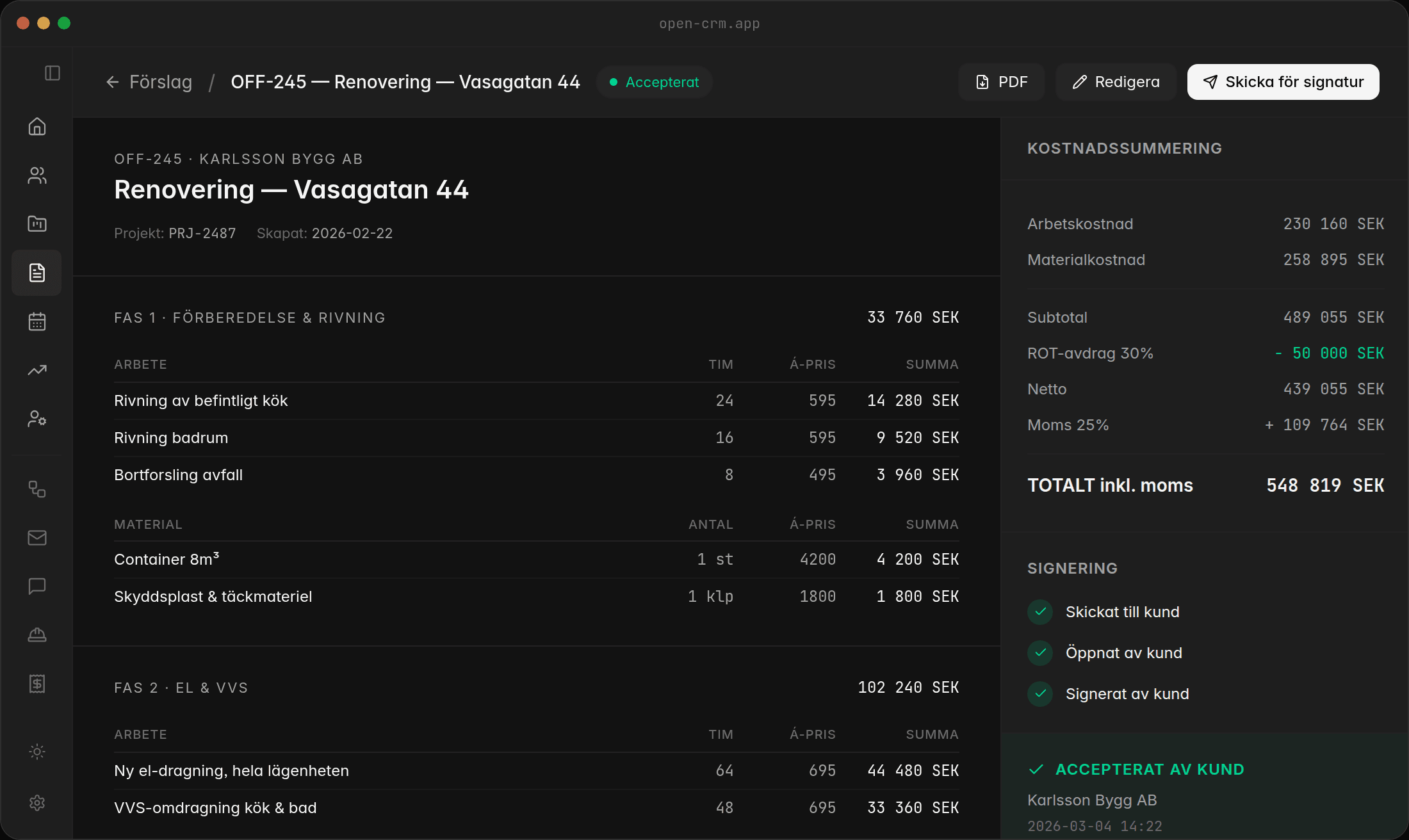Screen dimensions: 1409x840
Task: Click the Skickat till kund checkmark
Action: [1040, 612]
